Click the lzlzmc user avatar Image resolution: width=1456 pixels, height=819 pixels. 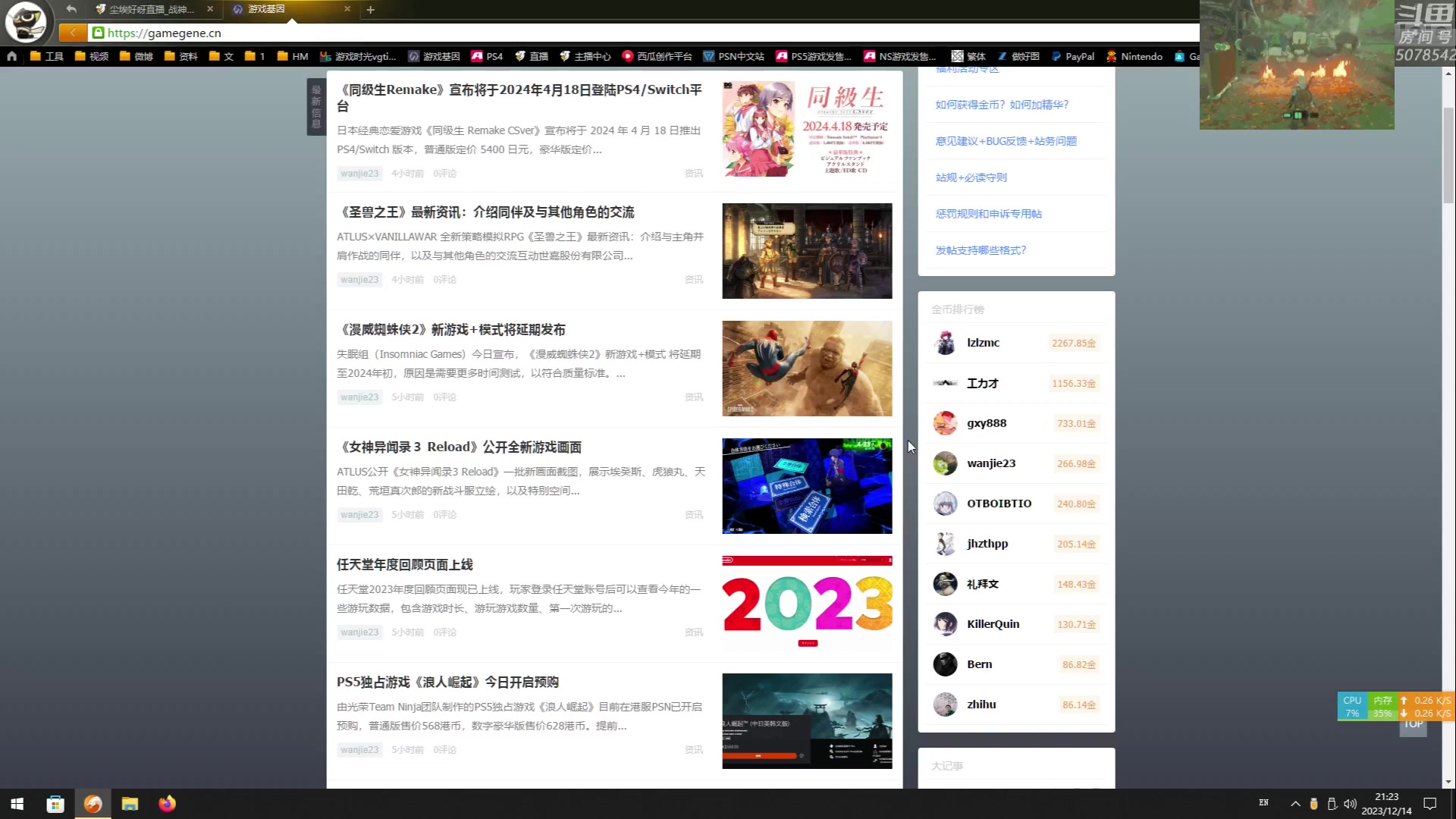[x=945, y=343]
